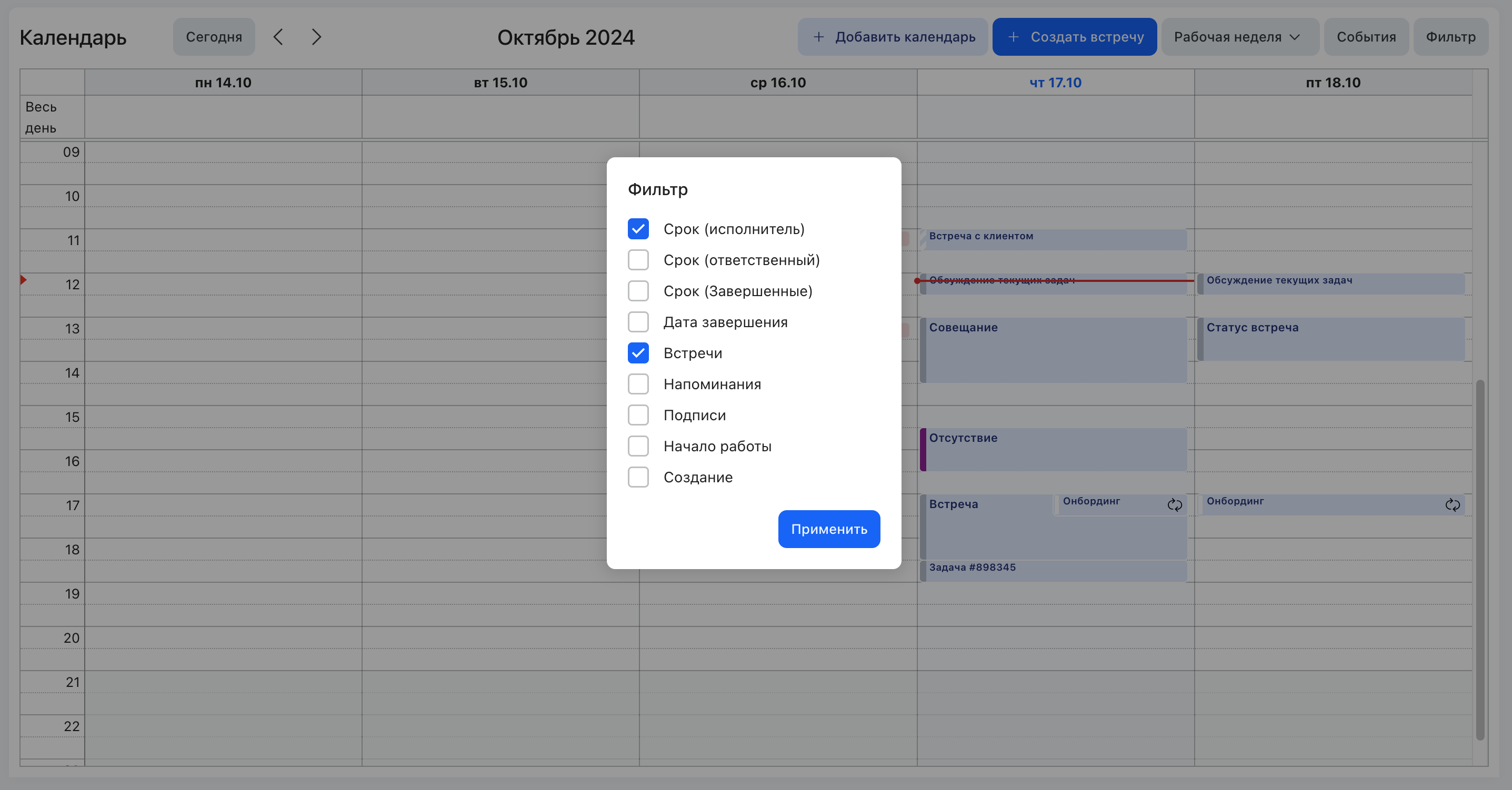Check Дата завершения option
Screen dimensions: 1512x790
(x=638, y=322)
